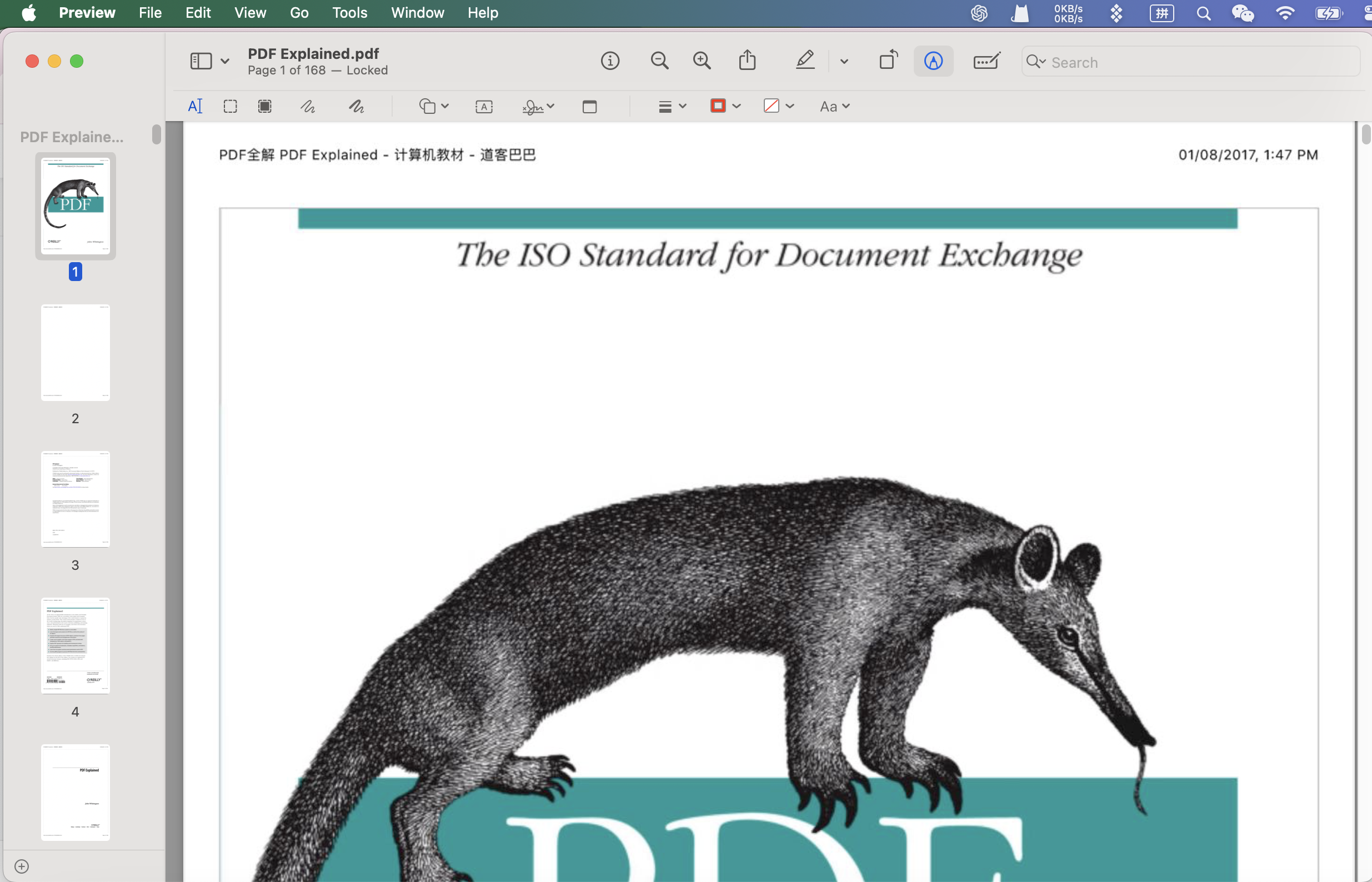Screen dimensions: 1372x882
Task: Open the search options magnifier chevron
Action: [1036, 61]
